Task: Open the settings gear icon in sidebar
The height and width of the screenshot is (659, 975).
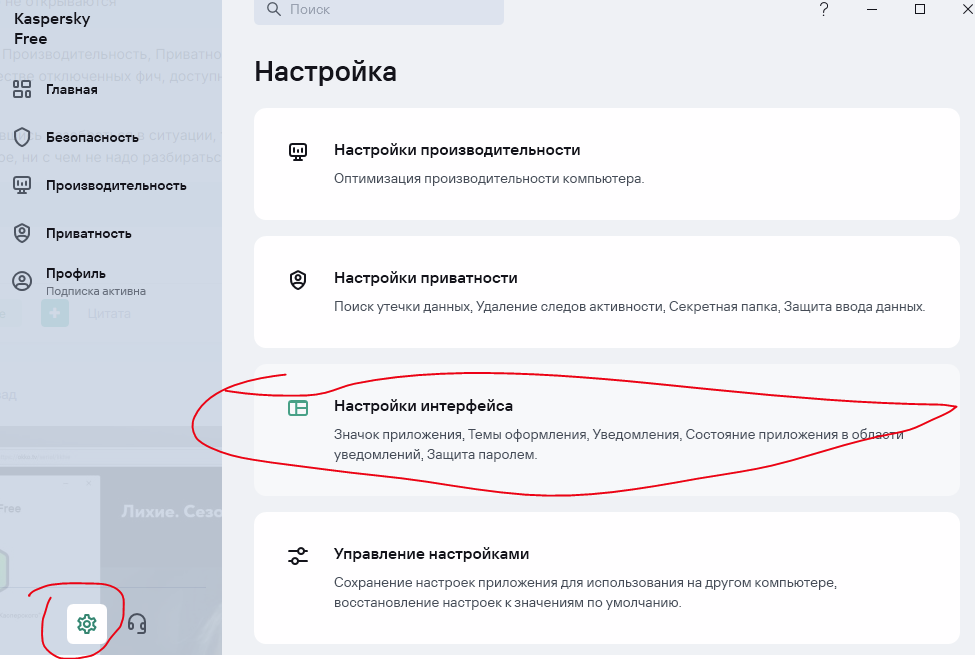Action: (86, 624)
